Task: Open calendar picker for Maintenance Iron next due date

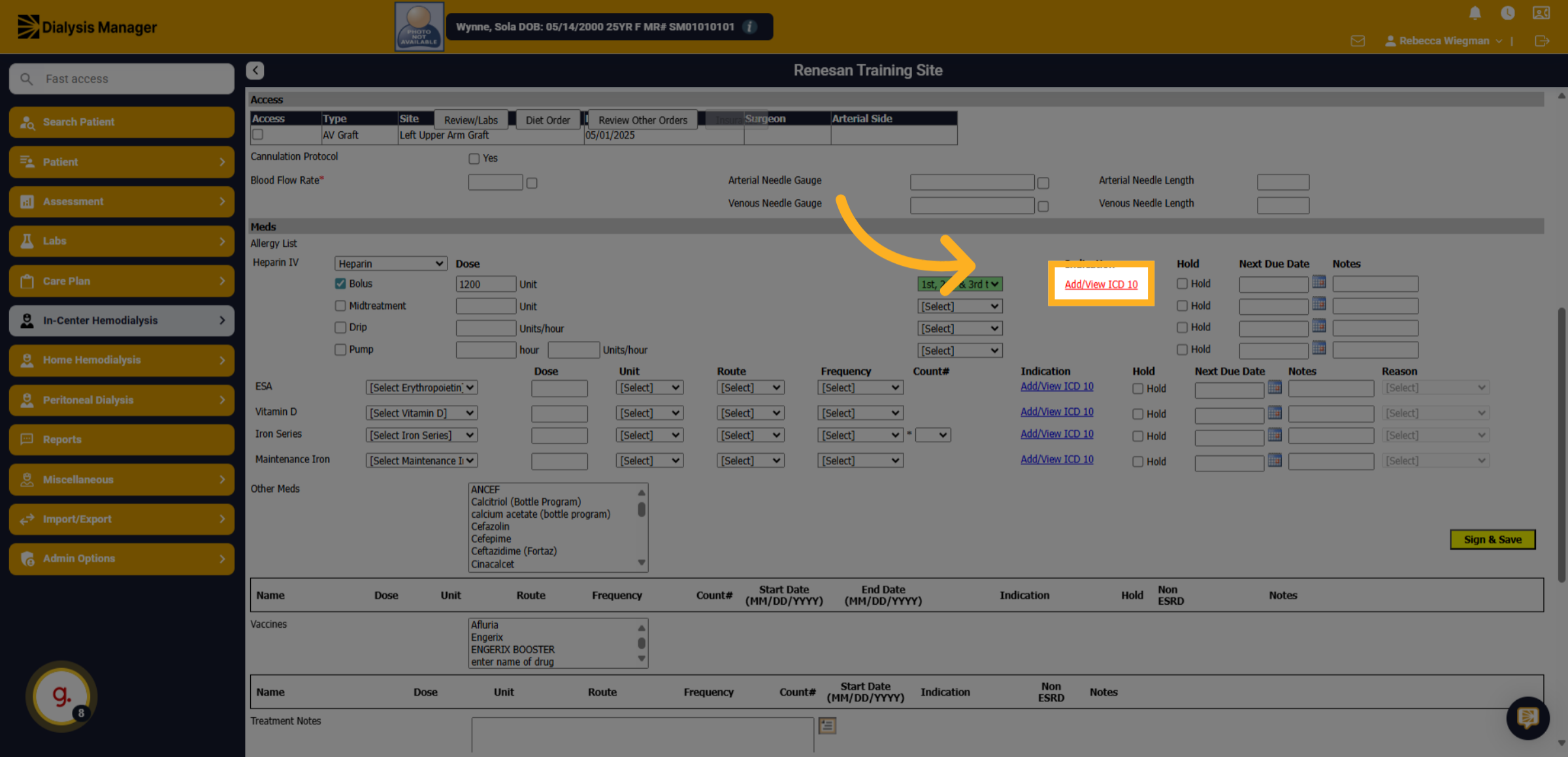Action: (x=1275, y=460)
